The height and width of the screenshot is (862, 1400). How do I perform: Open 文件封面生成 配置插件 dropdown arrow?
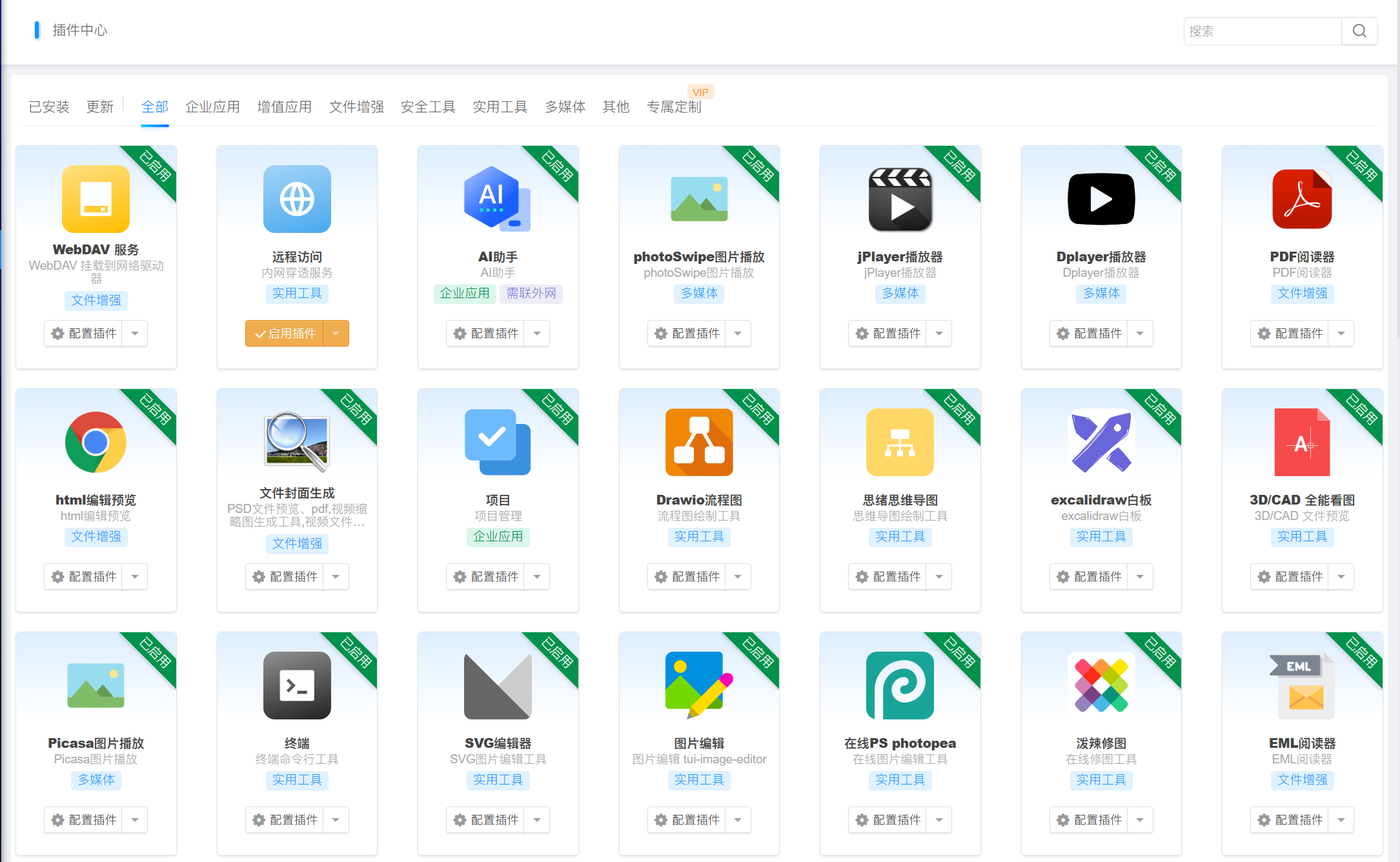coord(336,577)
